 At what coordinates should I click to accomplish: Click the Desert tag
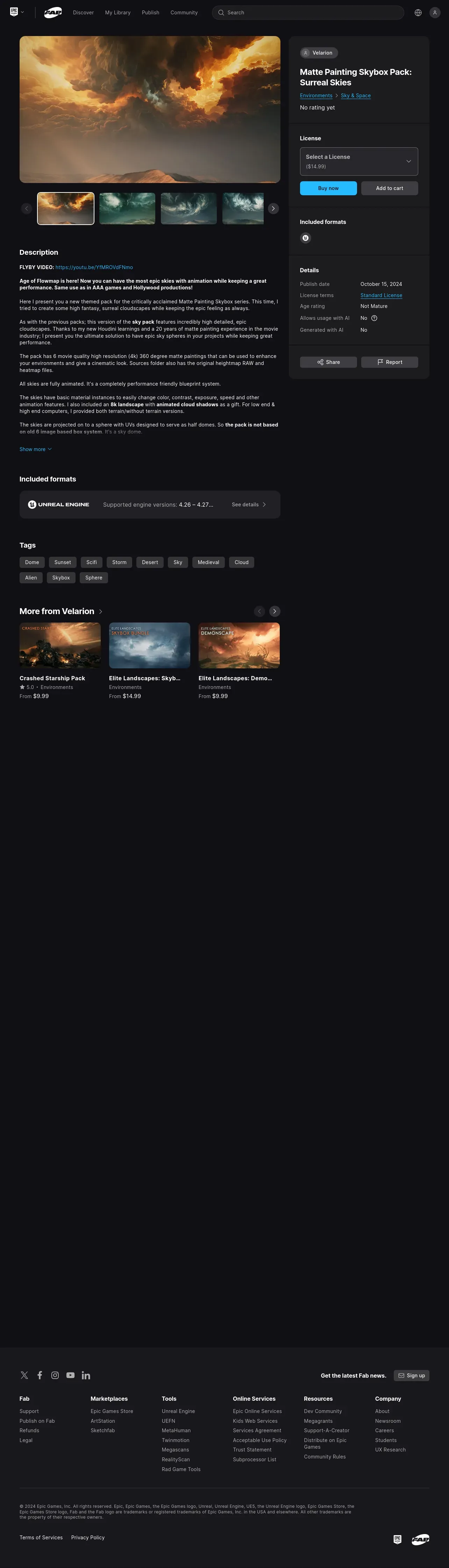(x=150, y=562)
